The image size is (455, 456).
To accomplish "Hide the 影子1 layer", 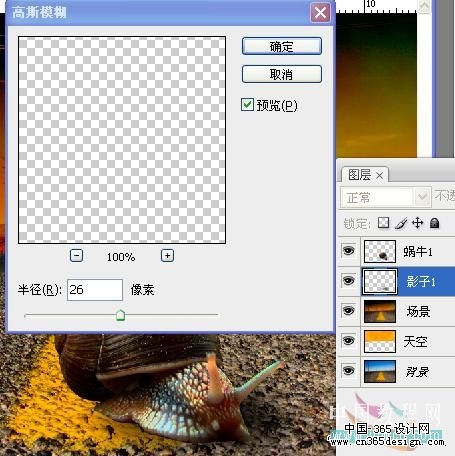I will (x=349, y=281).
